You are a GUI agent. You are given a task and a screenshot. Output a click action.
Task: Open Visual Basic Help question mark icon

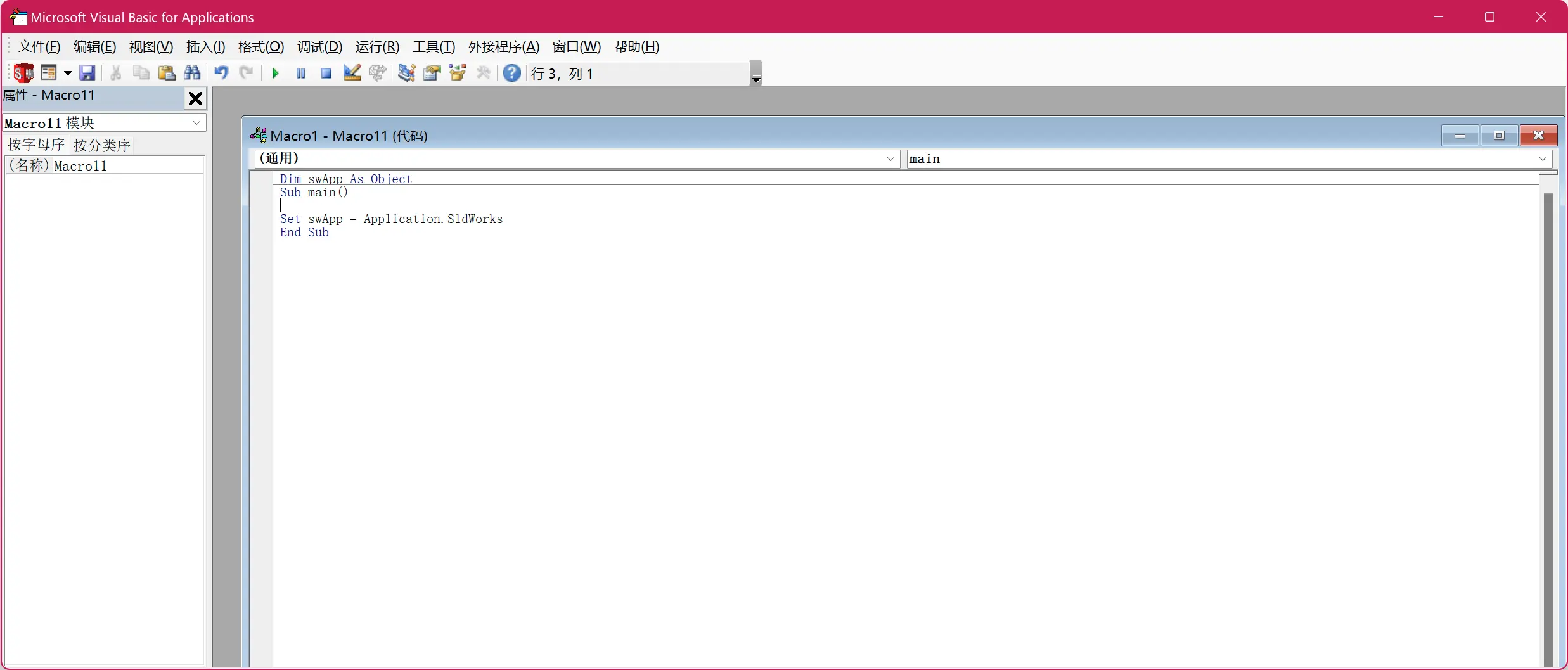click(x=512, y=74)
